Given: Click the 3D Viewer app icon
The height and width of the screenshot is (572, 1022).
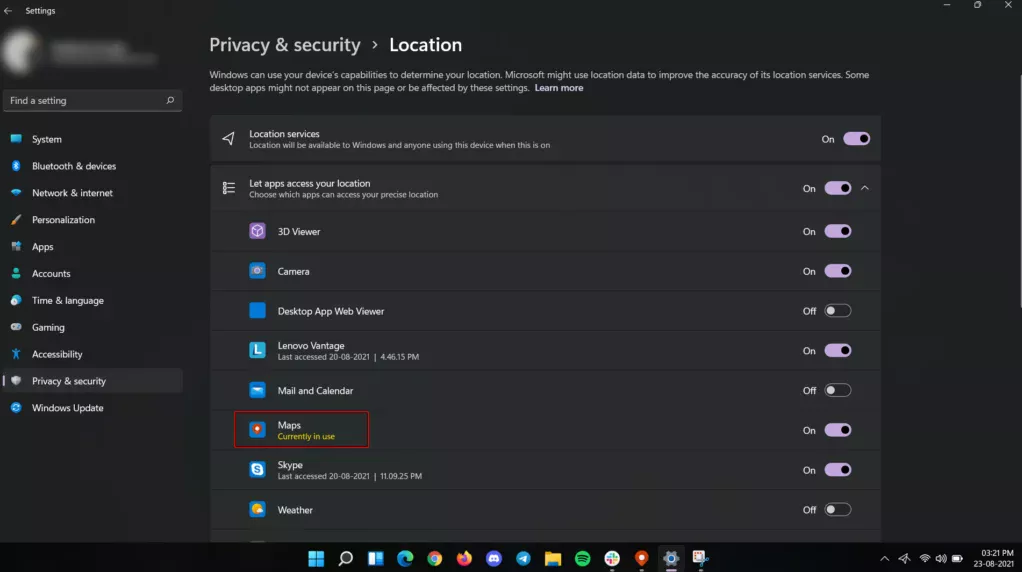Looking at the screenshot, I should pos(257,231).
